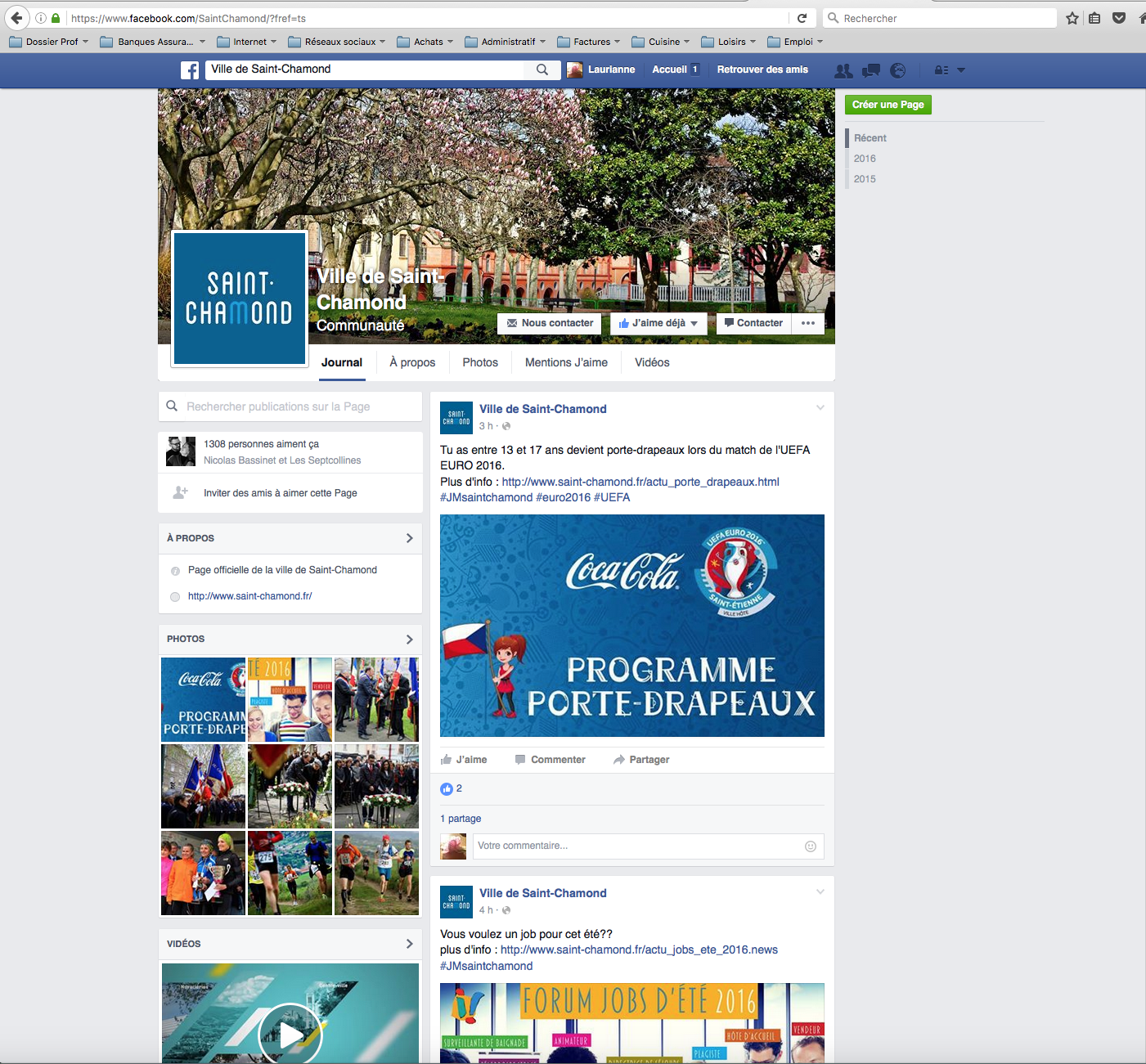Jump to 2016 in timeline navigation
Image resolution: width=1146 pixels, height=1064 pixels.
point(865,159)
